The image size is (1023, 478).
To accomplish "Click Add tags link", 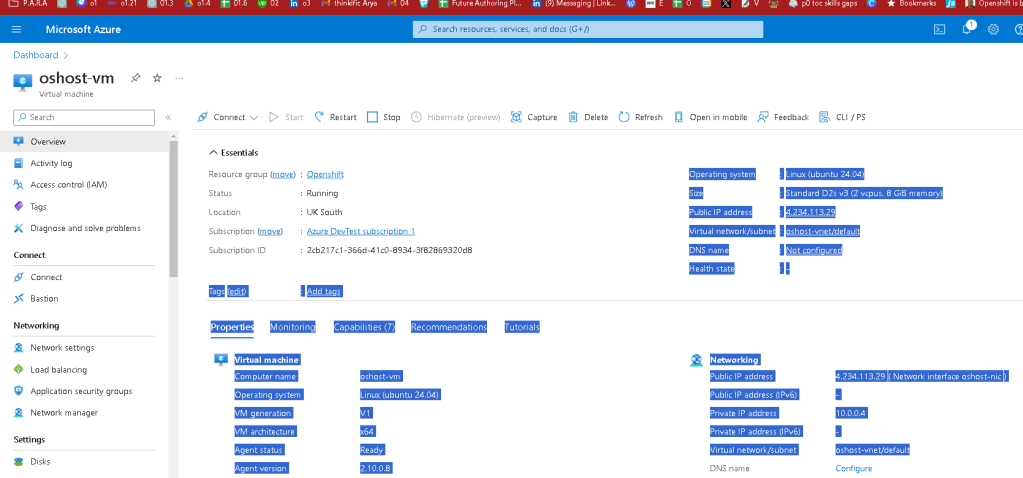I will [324, 291].
